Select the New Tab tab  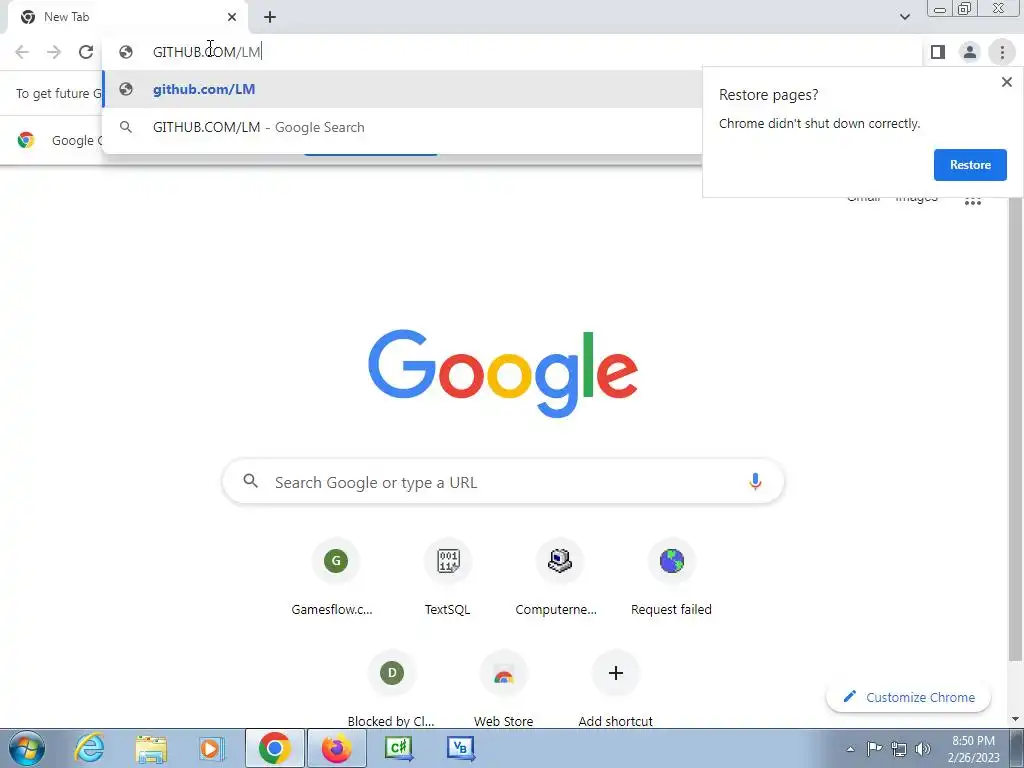[x=129, y=17]
